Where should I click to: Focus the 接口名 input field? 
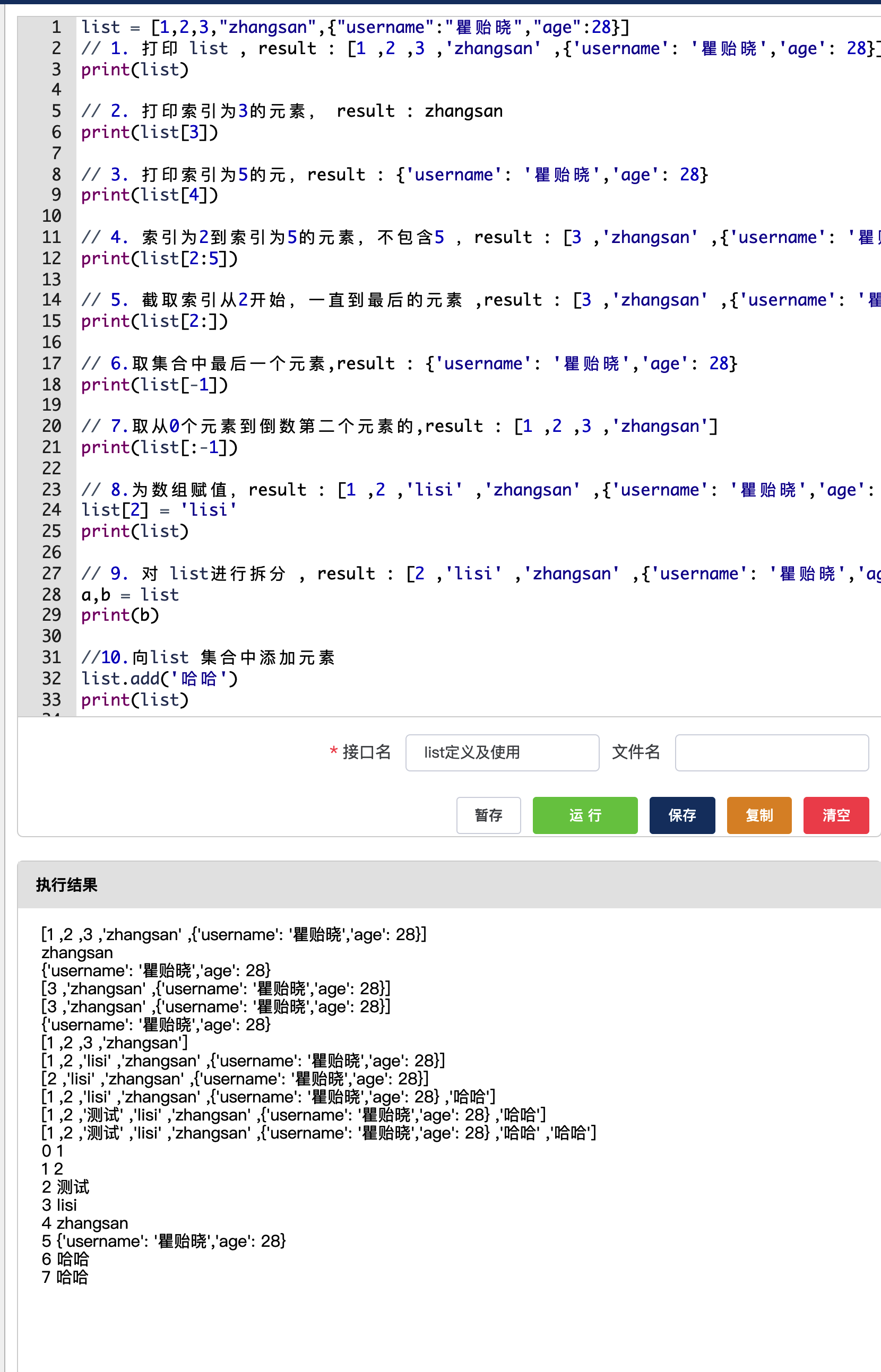coord(502,753)
